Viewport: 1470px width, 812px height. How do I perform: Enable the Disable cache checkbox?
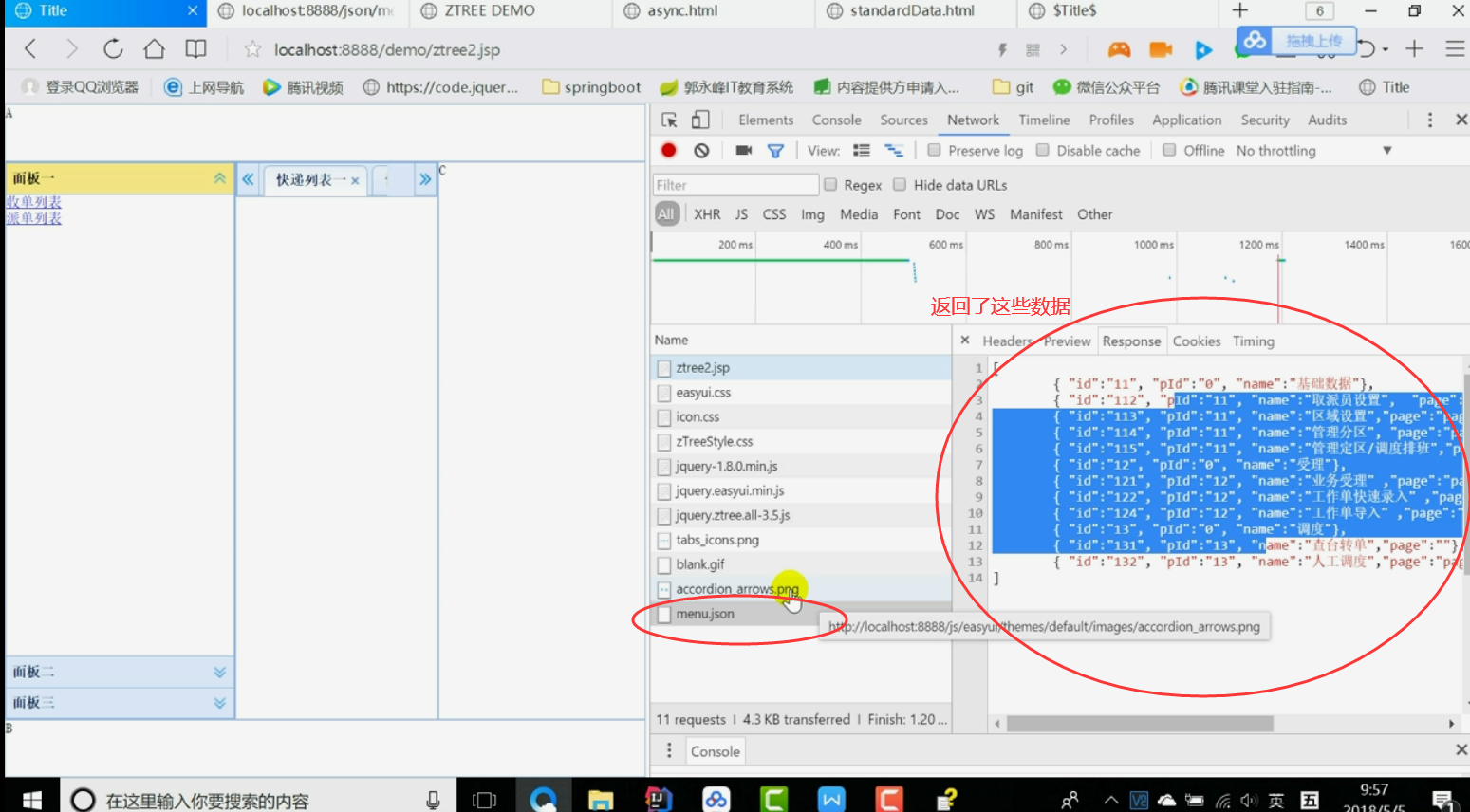1042,150
